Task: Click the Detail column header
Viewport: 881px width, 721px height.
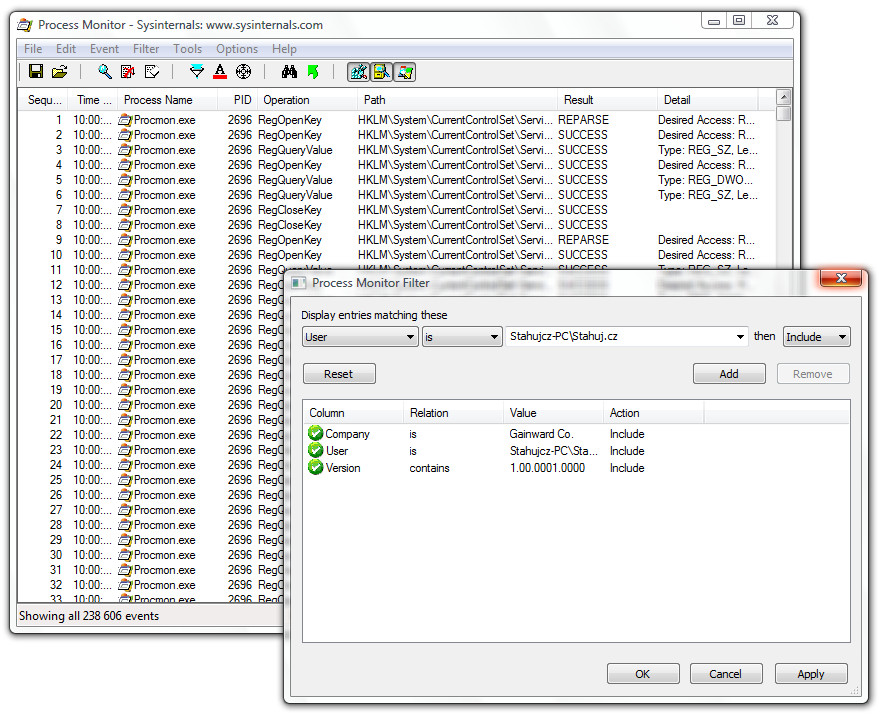Action: (708, 100)
